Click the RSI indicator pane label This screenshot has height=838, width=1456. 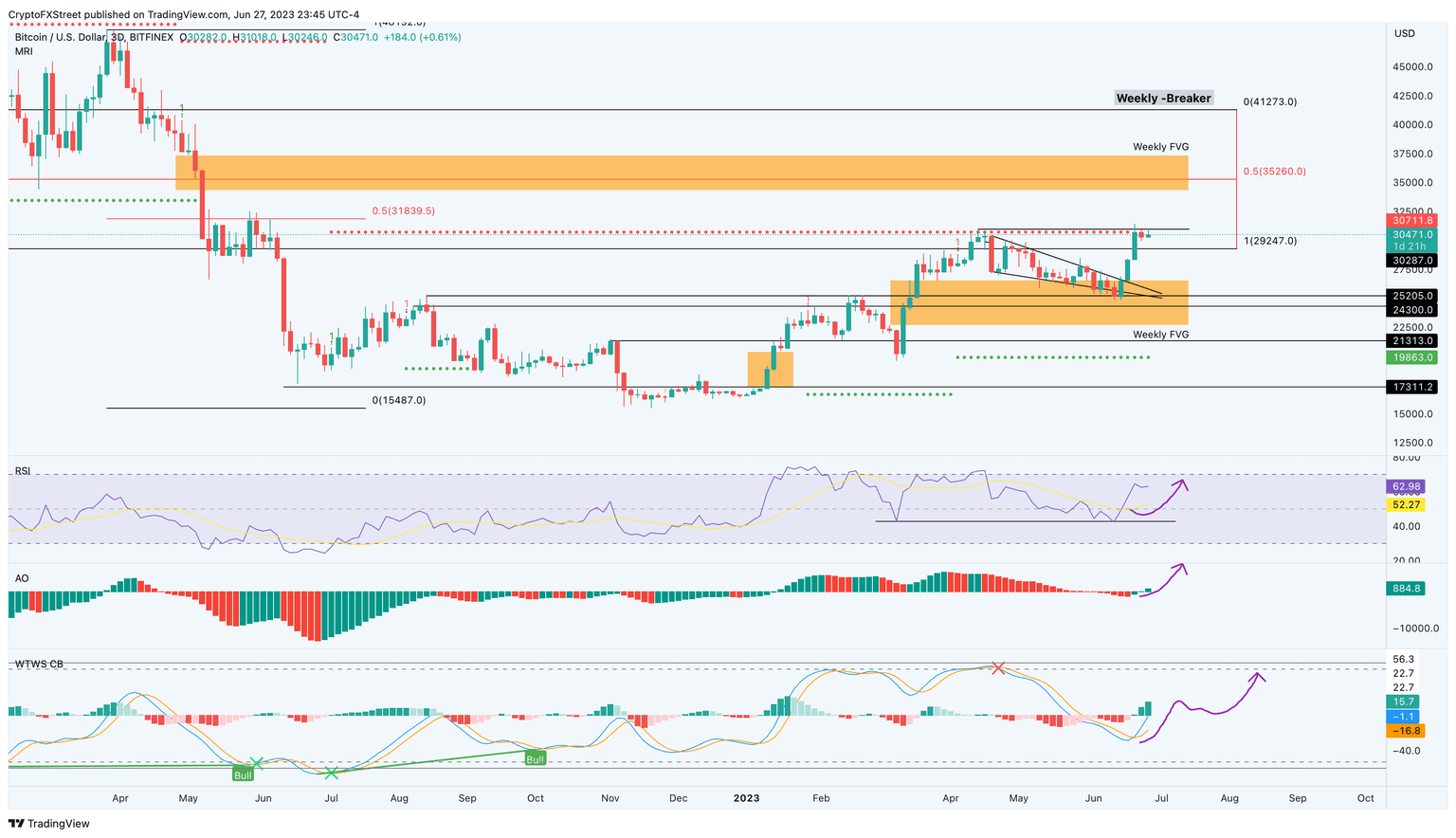(x=23, y=470)
